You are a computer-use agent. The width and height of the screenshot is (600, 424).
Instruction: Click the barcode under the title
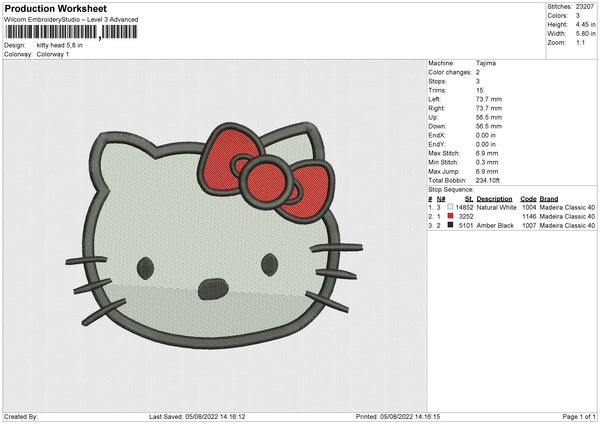[x=71, y=32]
